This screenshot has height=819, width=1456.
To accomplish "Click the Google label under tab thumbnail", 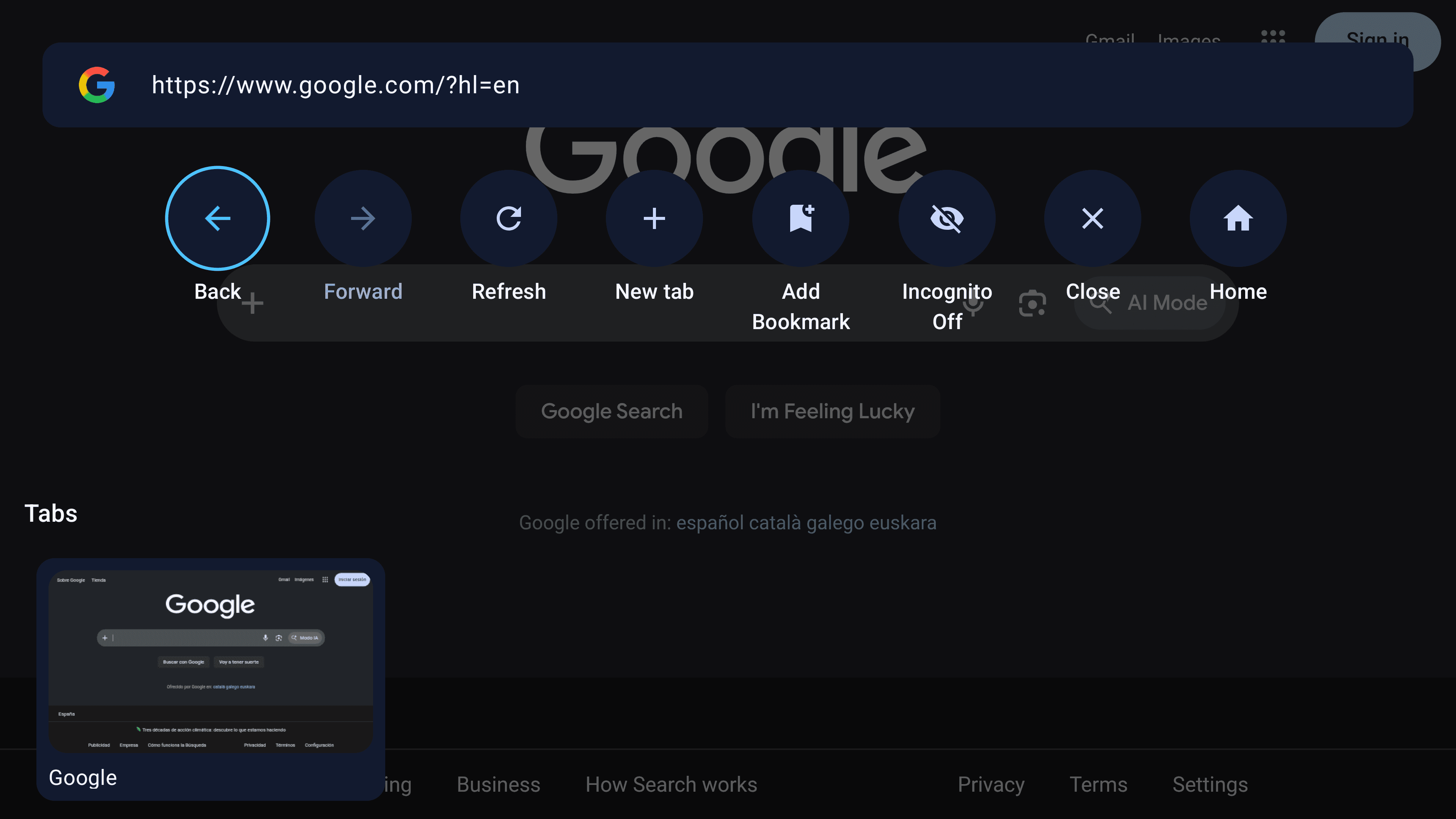I will tap(83, 778).
